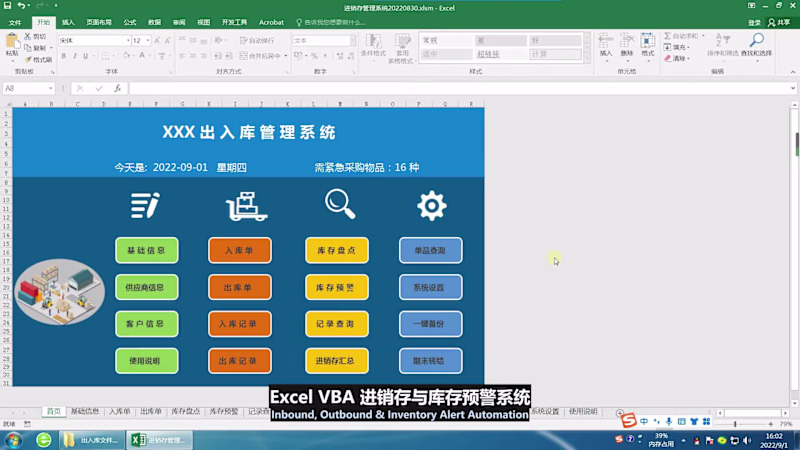
Task: Click the yellow 库存预警 button
Action: [337, 287]
